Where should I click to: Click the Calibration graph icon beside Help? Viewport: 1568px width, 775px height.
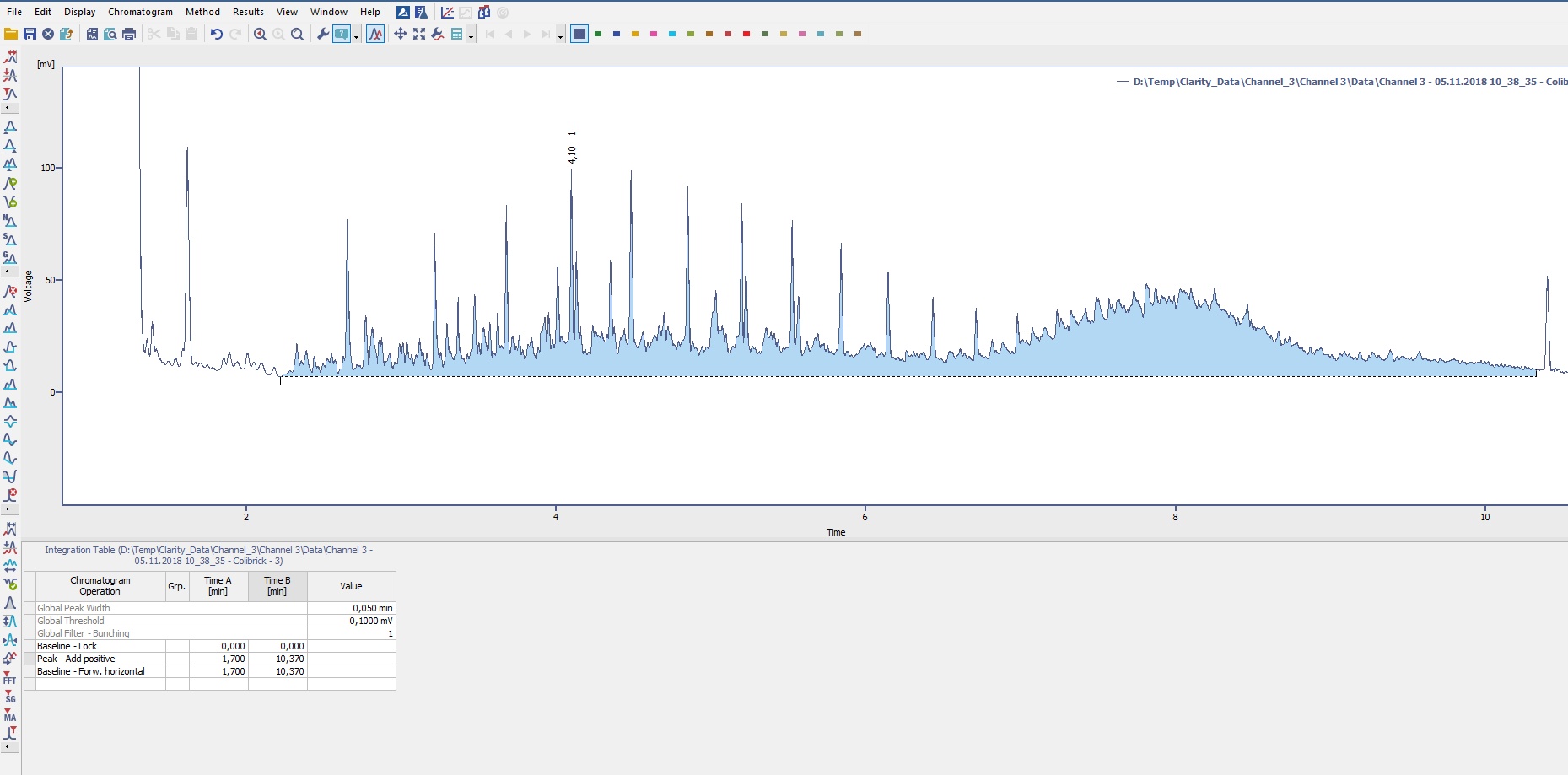(x=447, y=12)
